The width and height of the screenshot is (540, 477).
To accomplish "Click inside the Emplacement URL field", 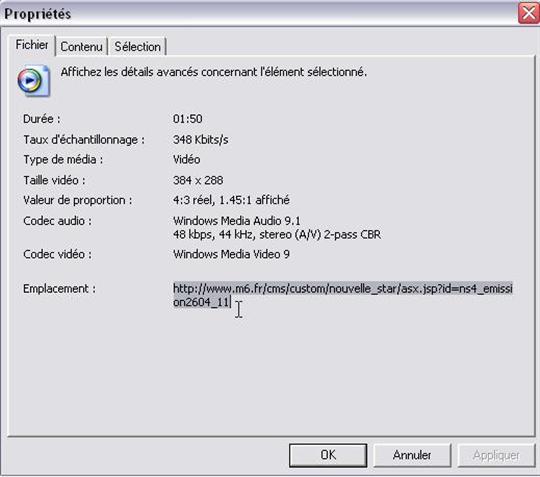I will [343, 295].
